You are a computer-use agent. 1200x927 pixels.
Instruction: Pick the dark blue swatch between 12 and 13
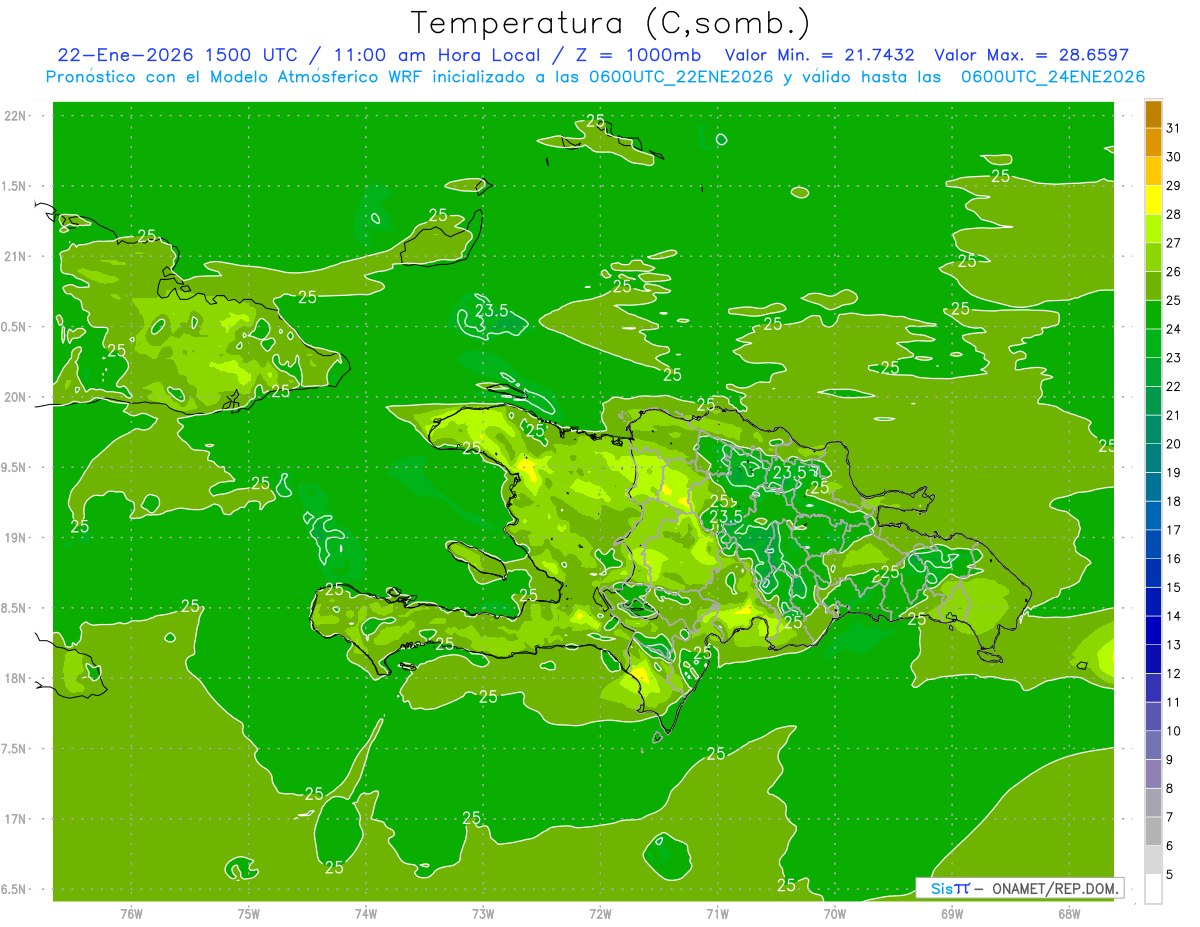[x=1154, y=659]
